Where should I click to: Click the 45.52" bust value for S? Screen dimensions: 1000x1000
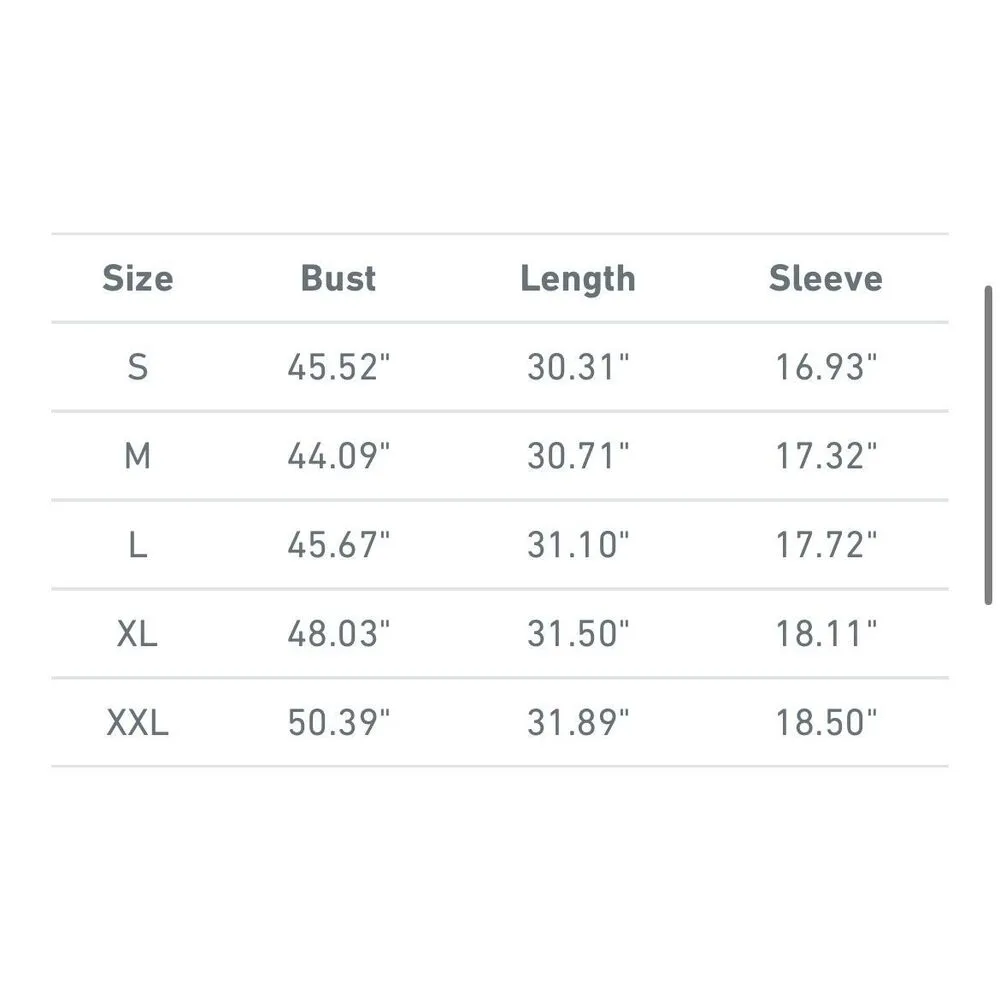338,367
